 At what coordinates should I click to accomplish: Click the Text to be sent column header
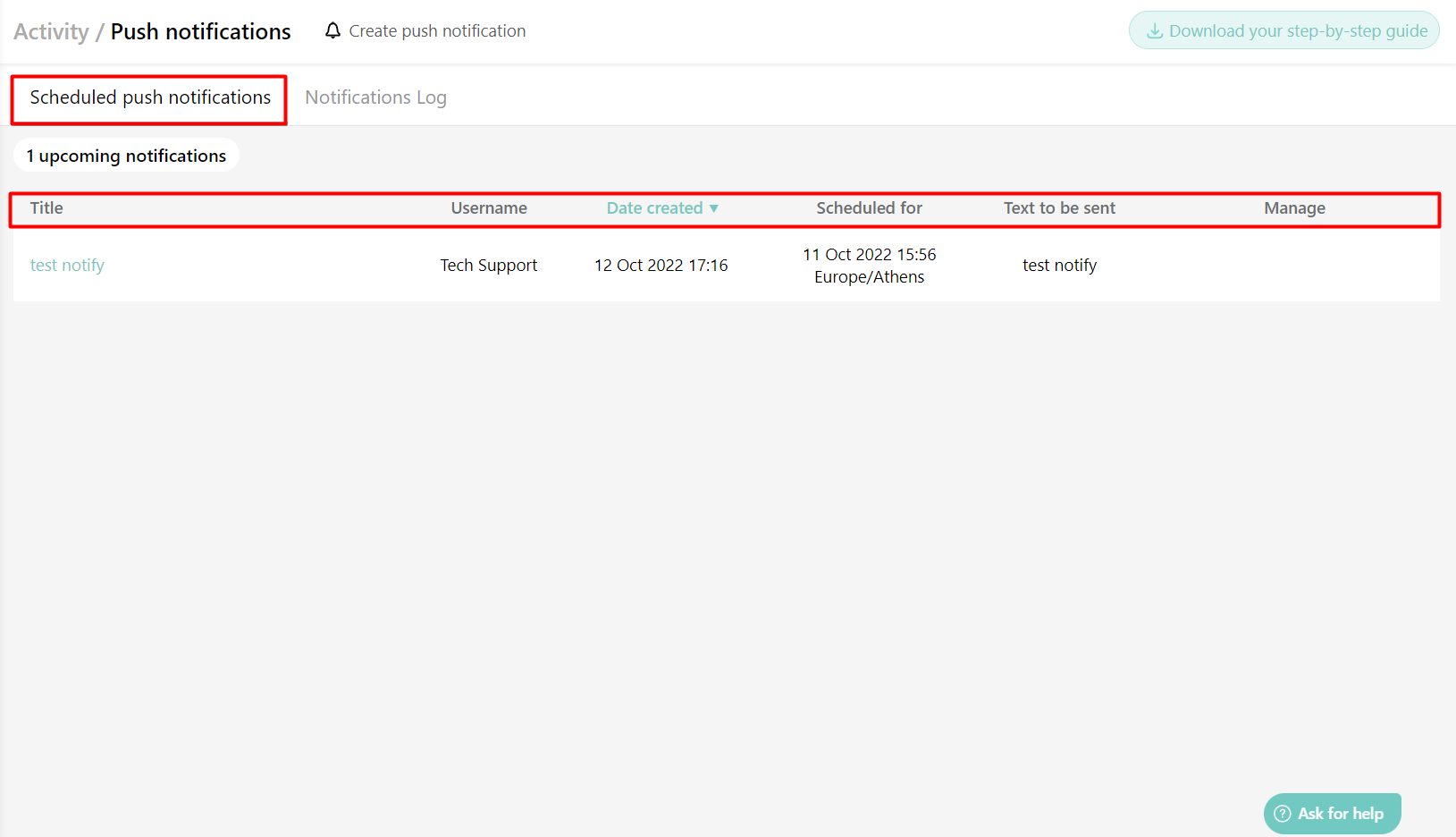coord(1059,207)
